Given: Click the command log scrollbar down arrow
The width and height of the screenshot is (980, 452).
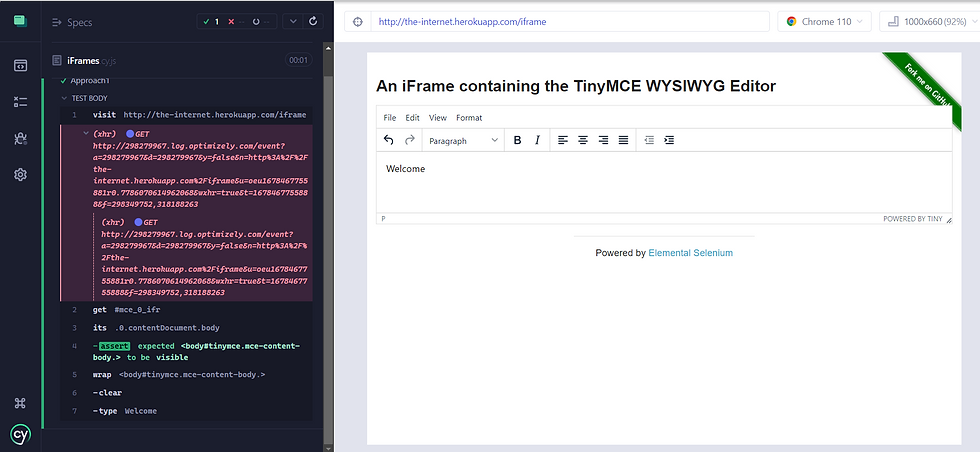Looking at the screenshot, I should (329, 447).
